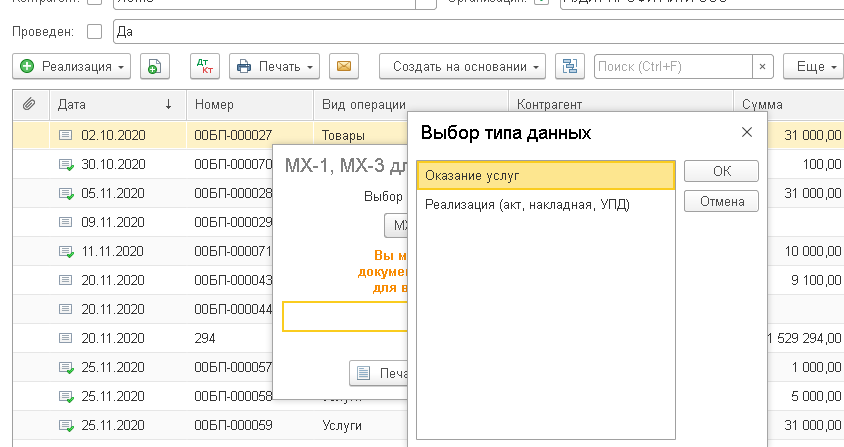This screenshot has height=447, width=844.
Task: Close the Выбор типа данных dialog
Action: (x=746, y=132)
